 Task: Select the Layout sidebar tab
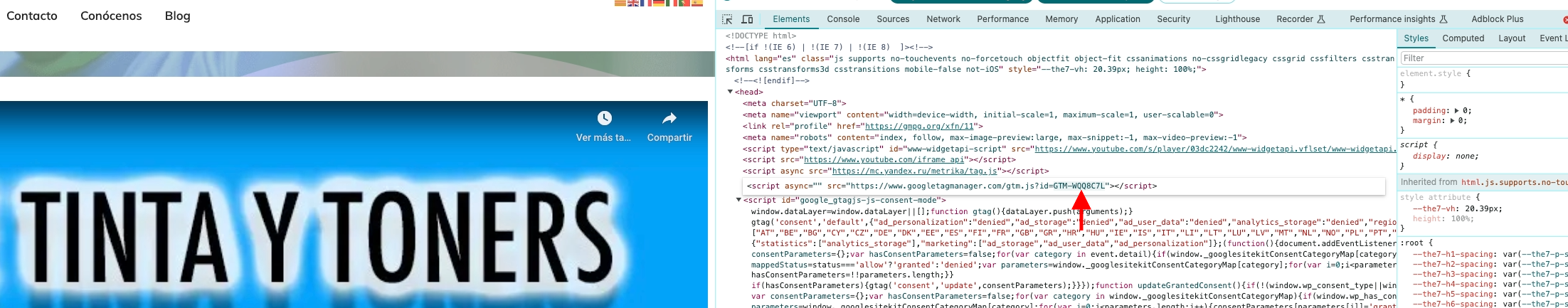(1512, 38)
